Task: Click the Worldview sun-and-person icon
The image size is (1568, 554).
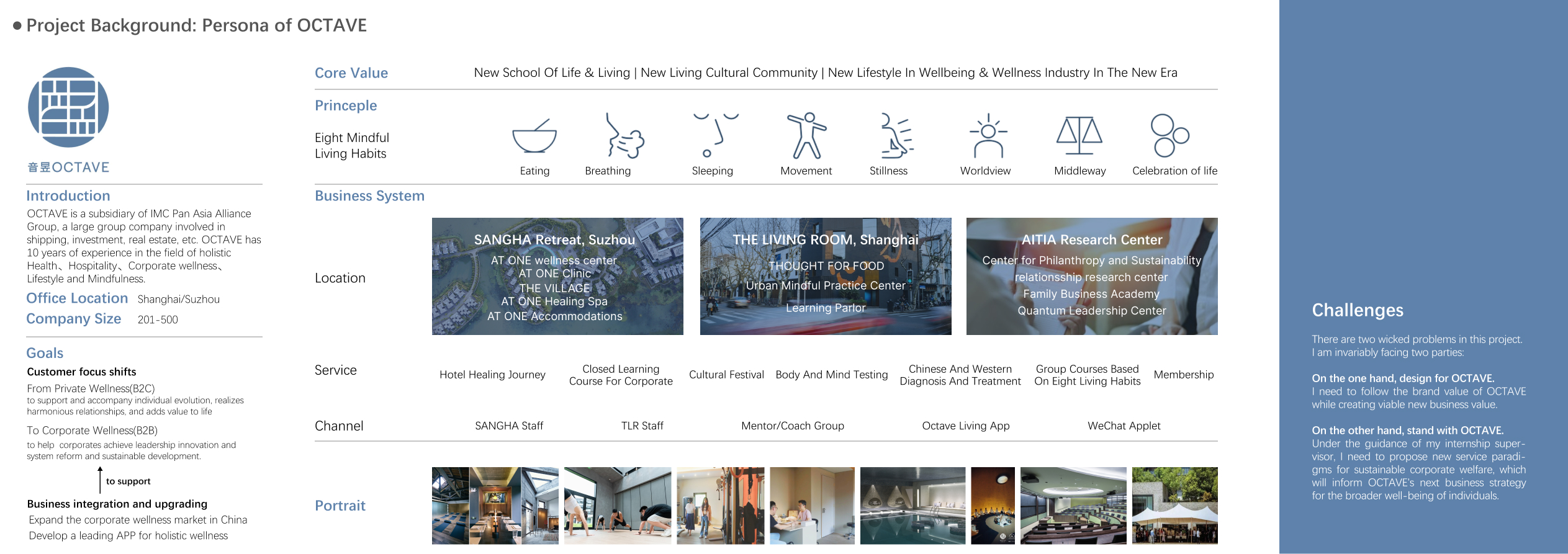Action: point(988,135)
